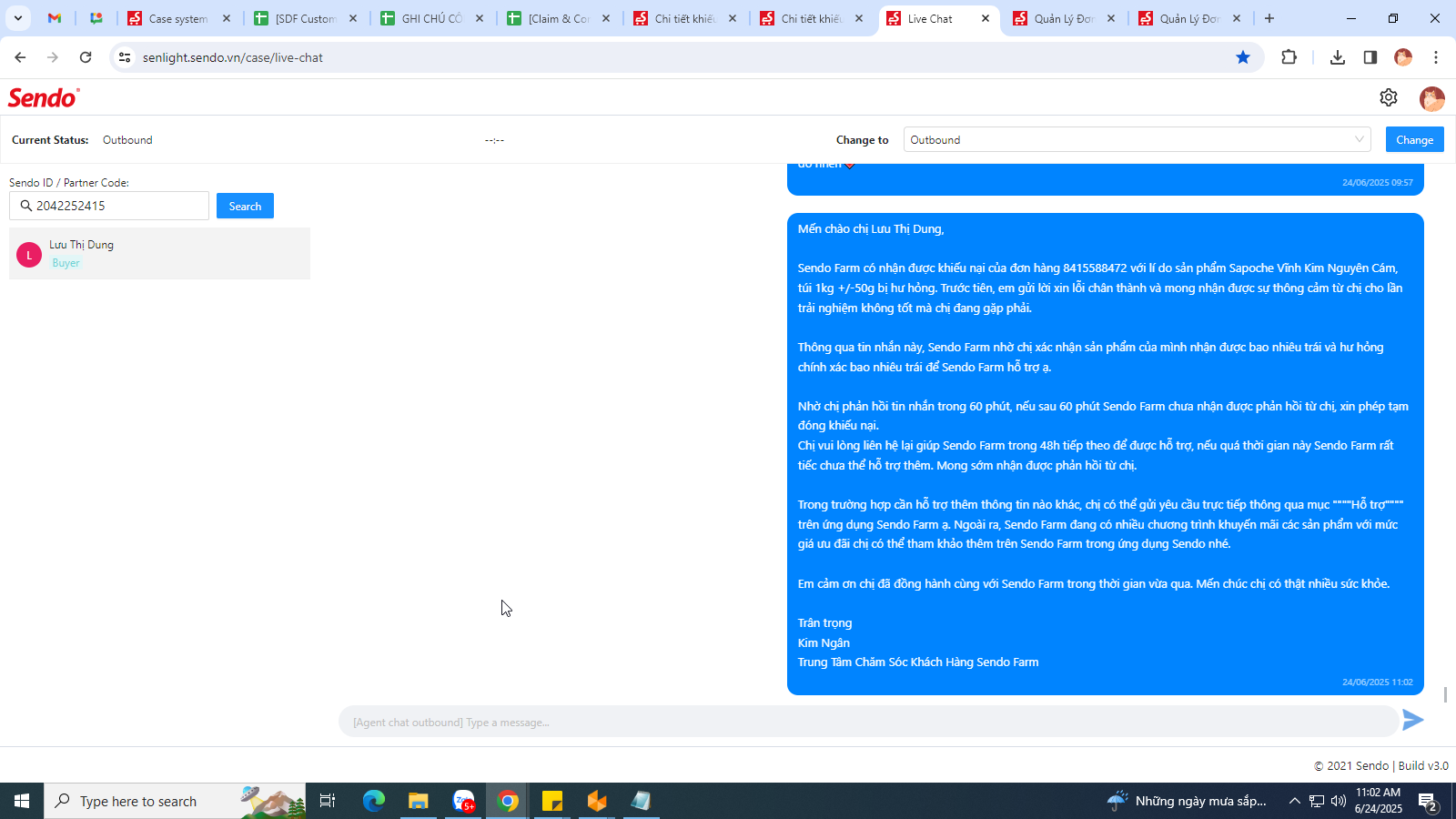Open Chrome three-dot menu
Viewport: 1456px width, 819px height.
1436,57
